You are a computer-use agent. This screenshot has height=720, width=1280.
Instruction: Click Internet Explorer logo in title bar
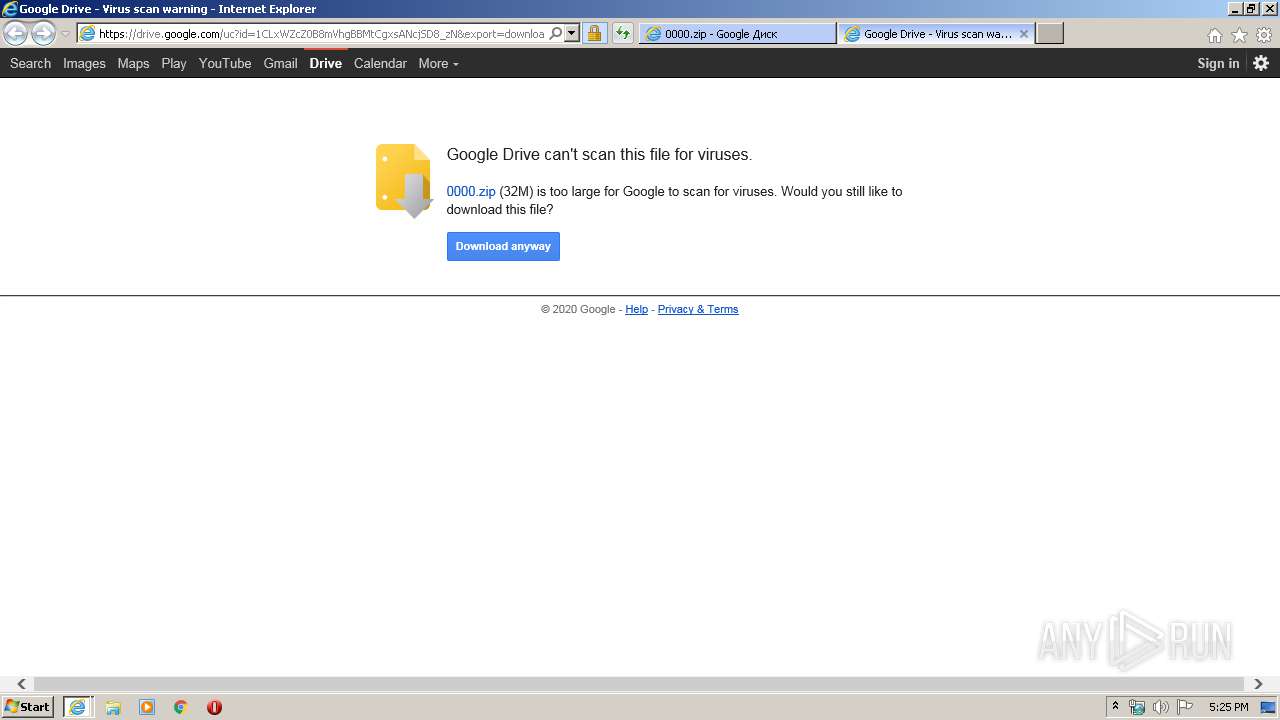pyautogui.click(x=9, y=9)
